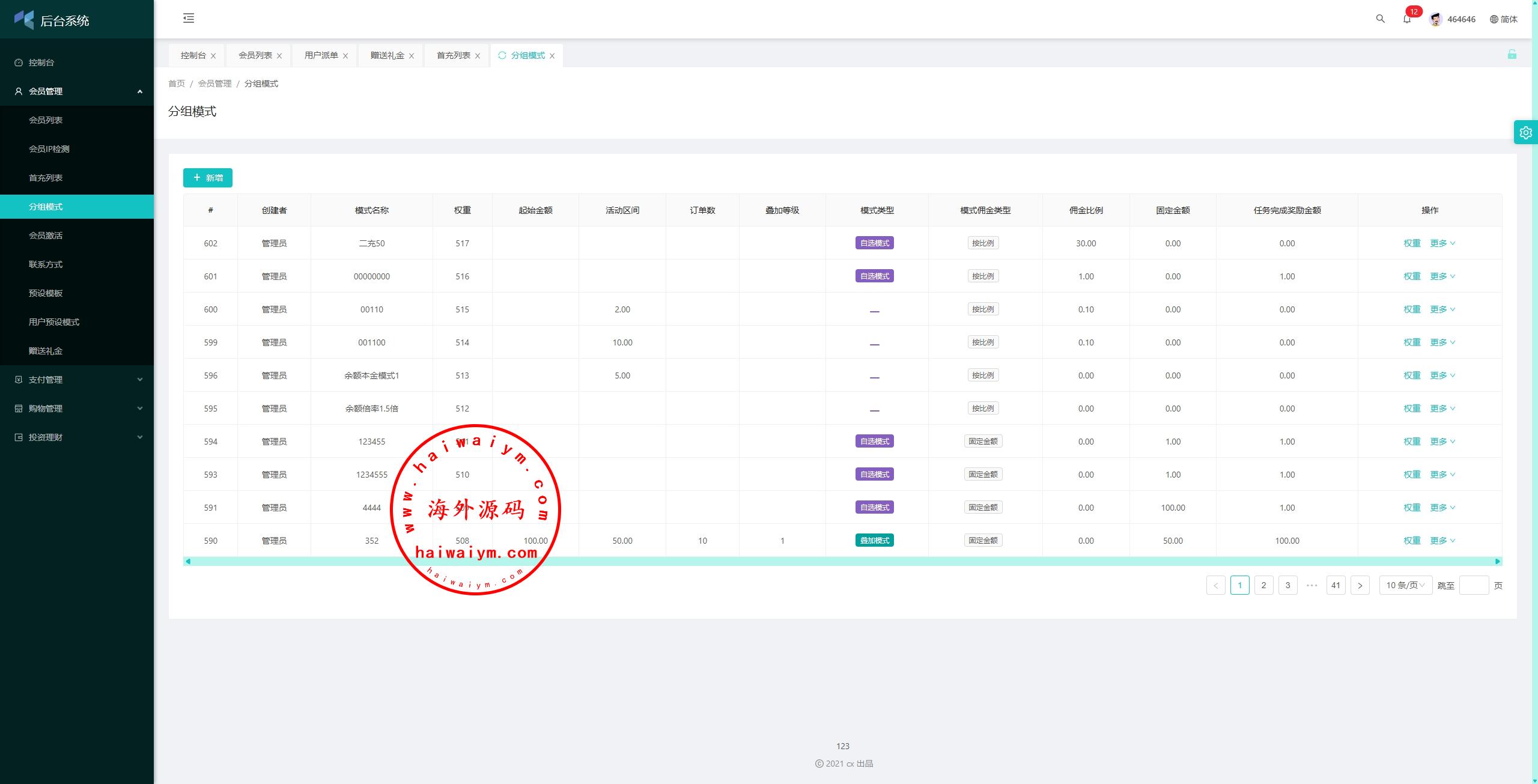
Task: Open notifications bell with 12 badge
Action: click(1406, 19)
